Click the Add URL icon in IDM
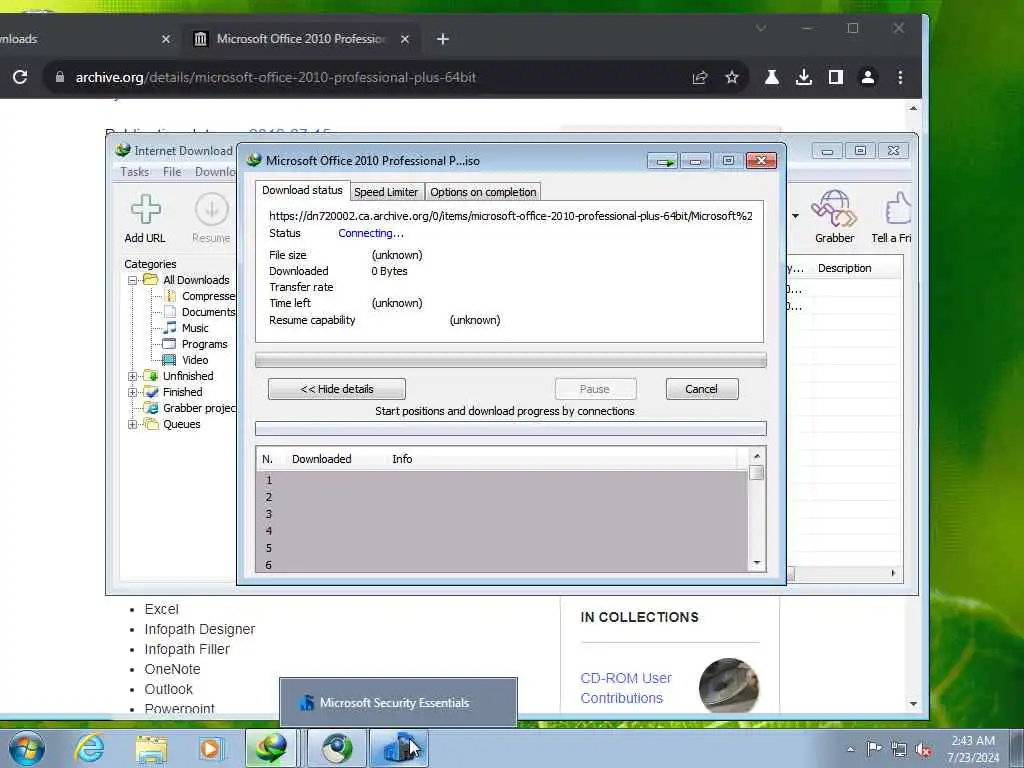The width and height of the screenshot is (1024, 768). (x=145, y=210)
